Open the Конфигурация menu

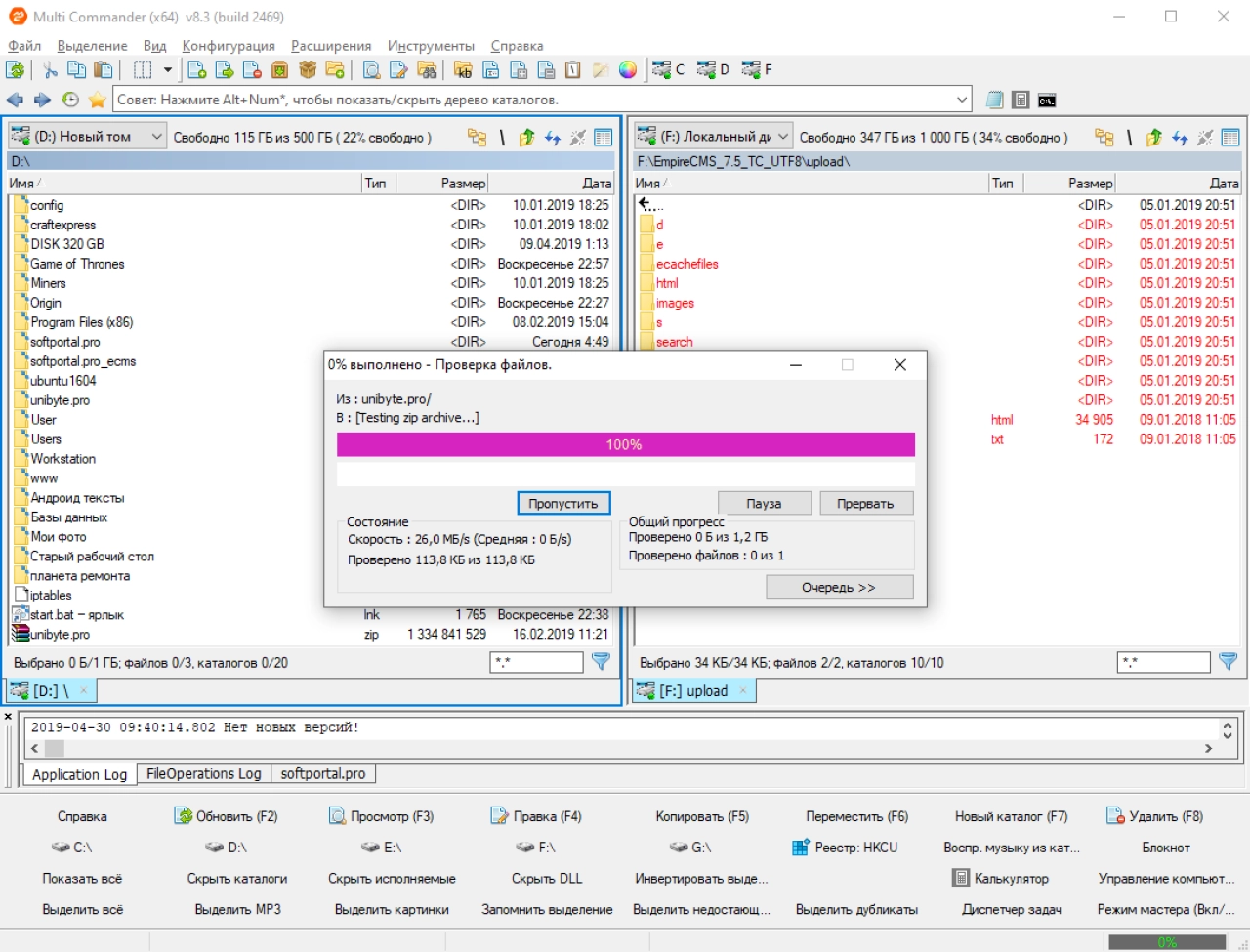[x=229, y=46]
